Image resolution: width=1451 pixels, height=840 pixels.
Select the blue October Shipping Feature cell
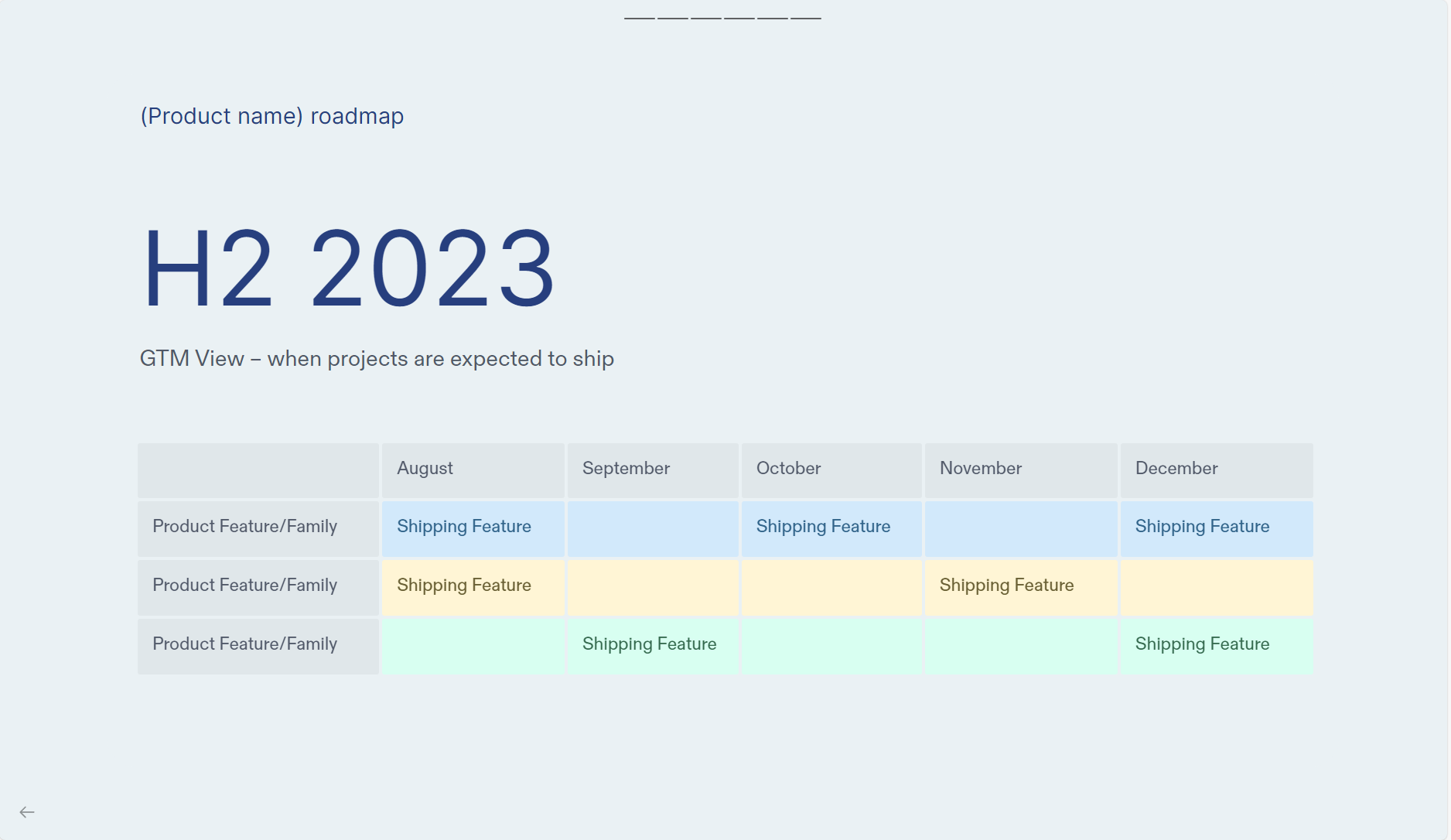(831, 528)
